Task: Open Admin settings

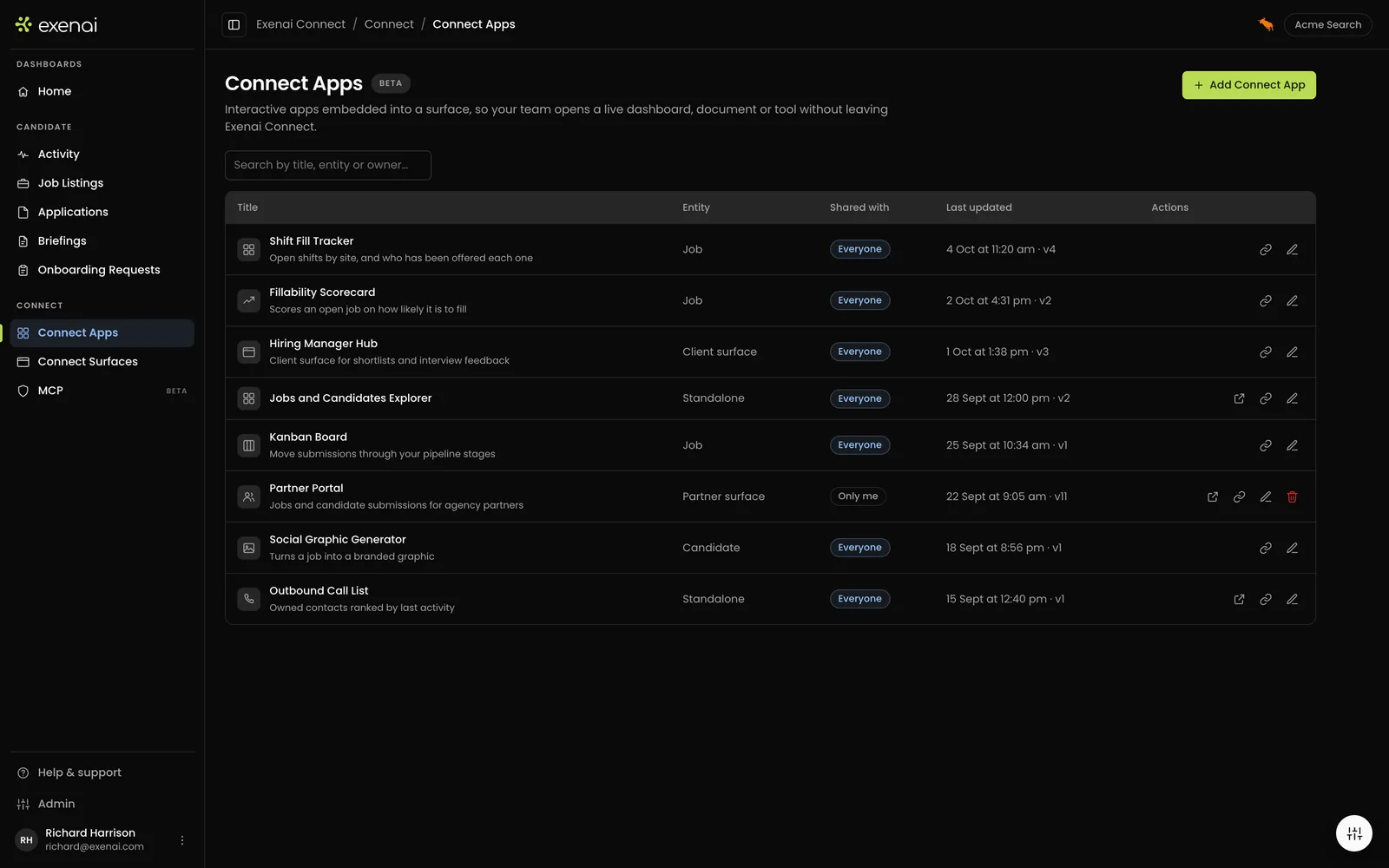Action: [102, 804]
